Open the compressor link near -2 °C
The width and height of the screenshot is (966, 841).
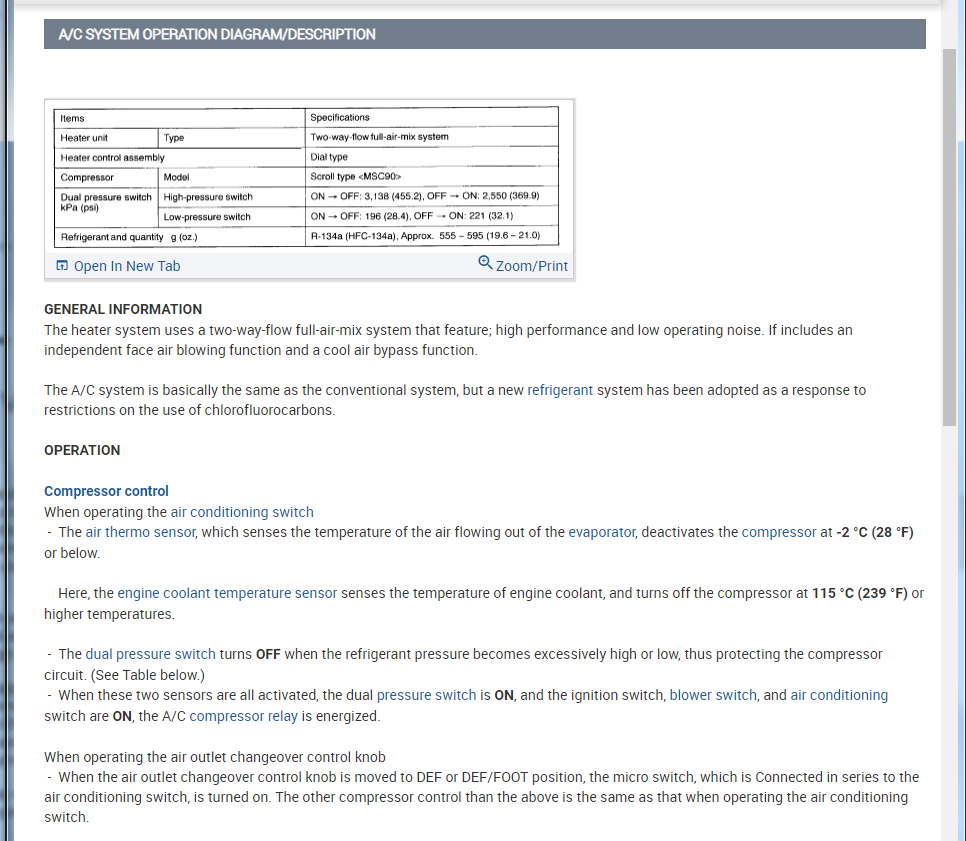tap(779, 532)
